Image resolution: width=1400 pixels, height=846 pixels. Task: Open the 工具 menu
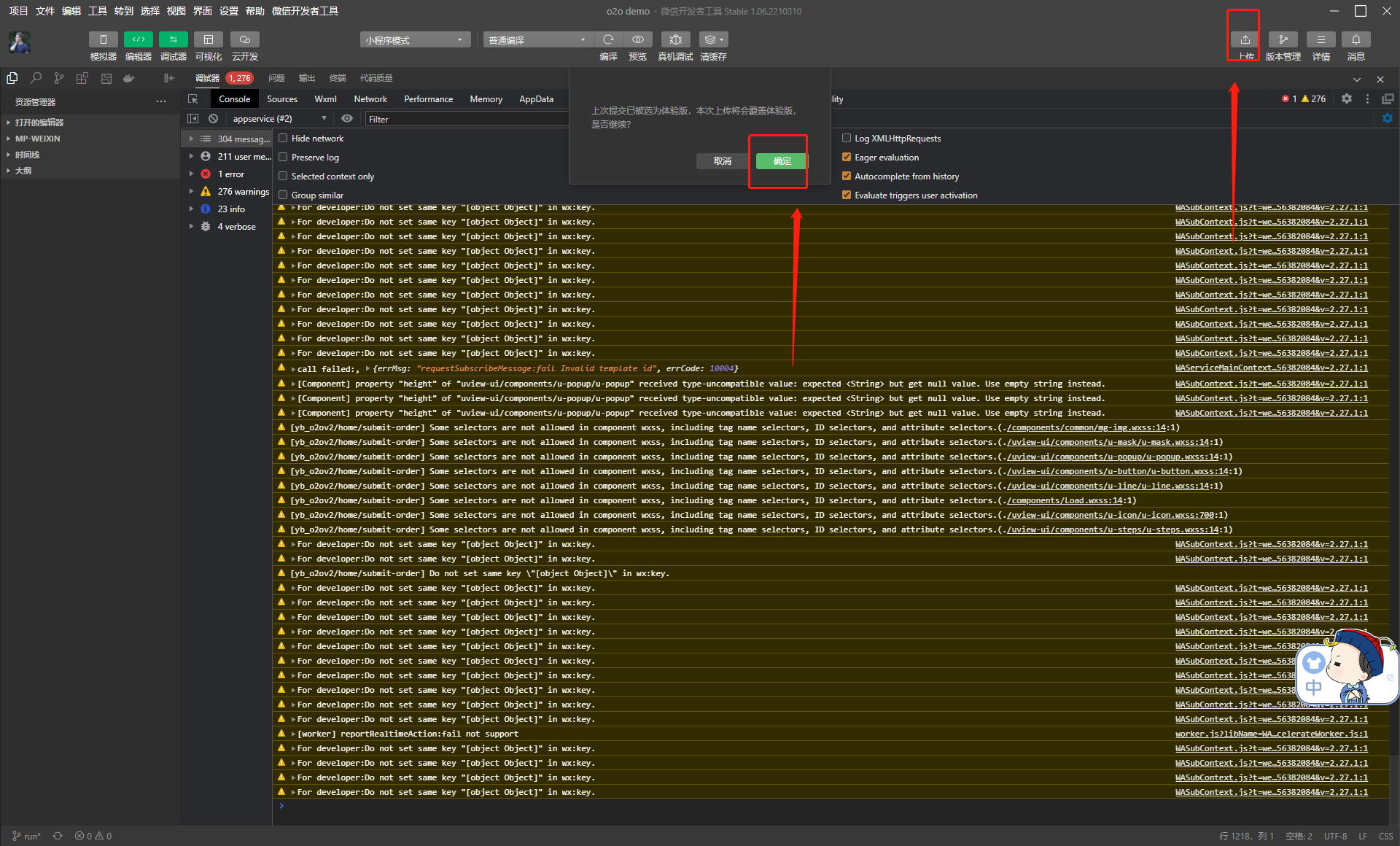97,11
